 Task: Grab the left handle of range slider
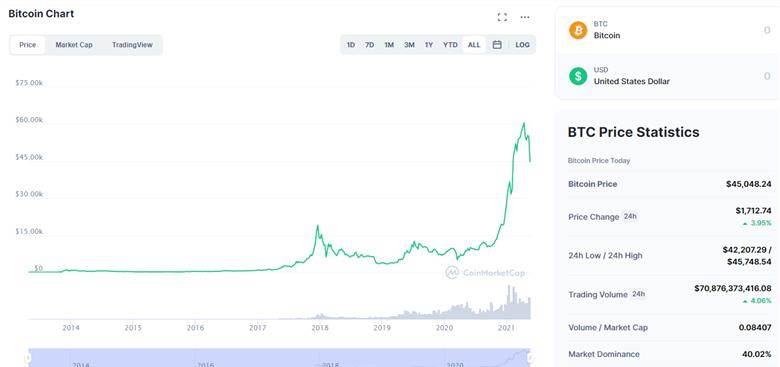(28, 358)
